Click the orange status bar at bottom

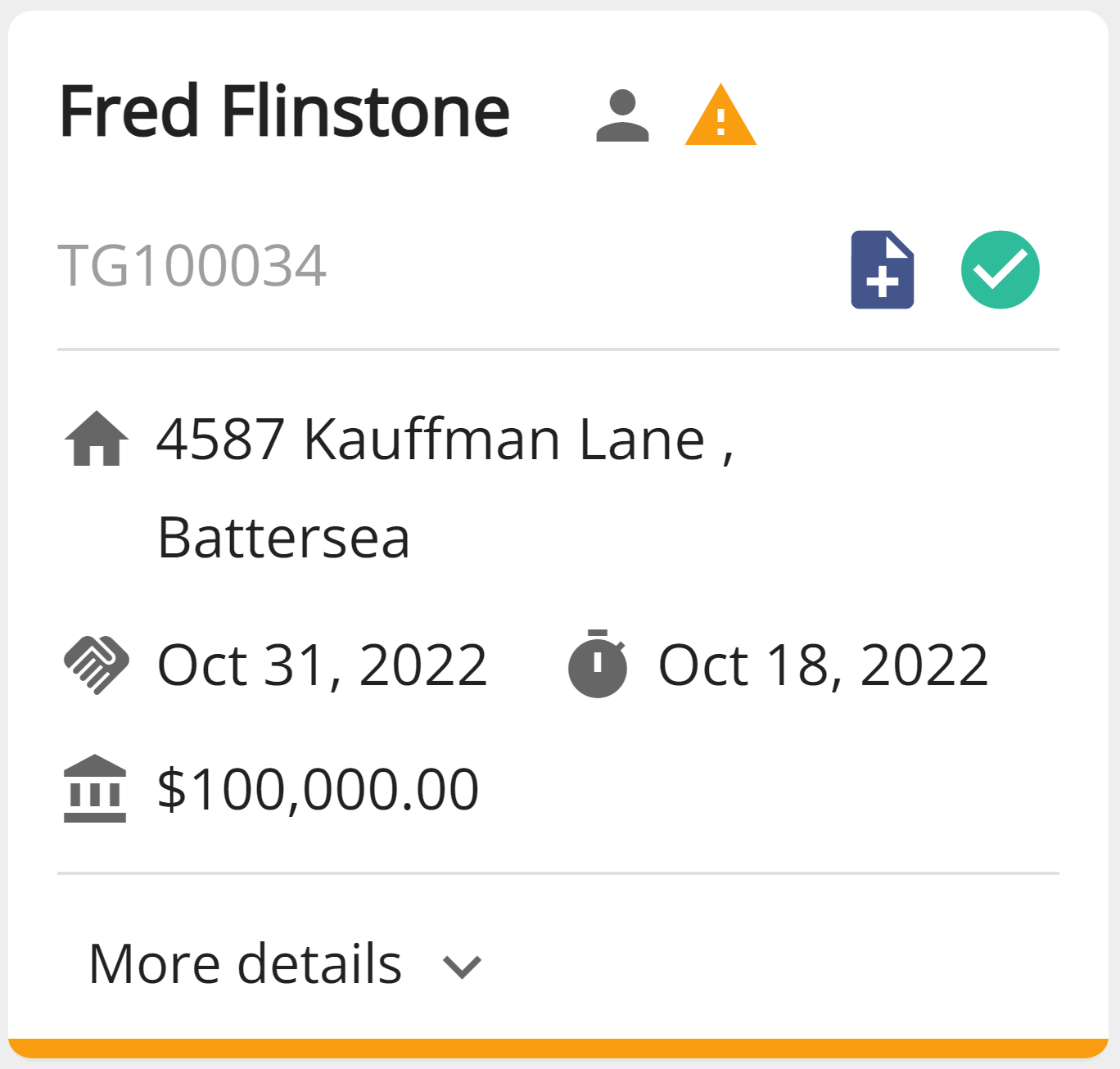pos(558,1049)
